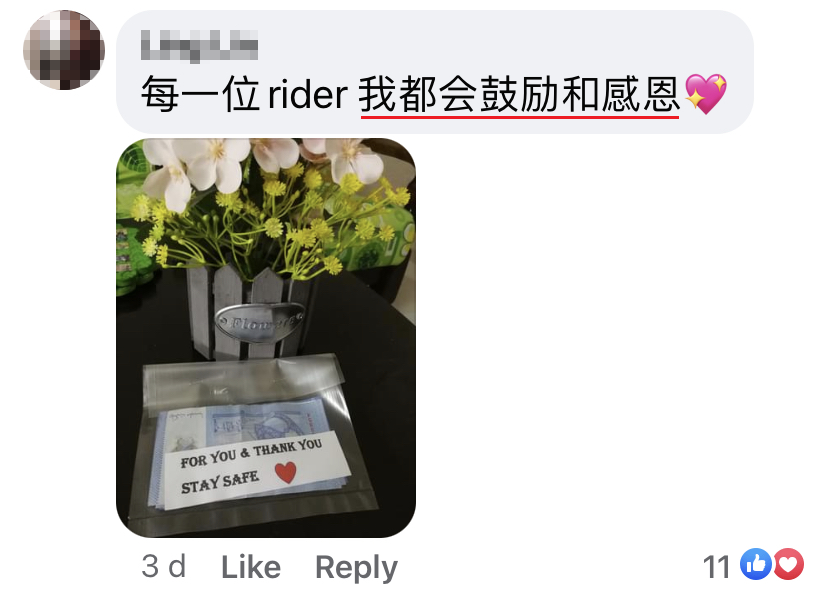Click the 3 d timestamp
828x591 pixels.
click(x=164, y=567)
